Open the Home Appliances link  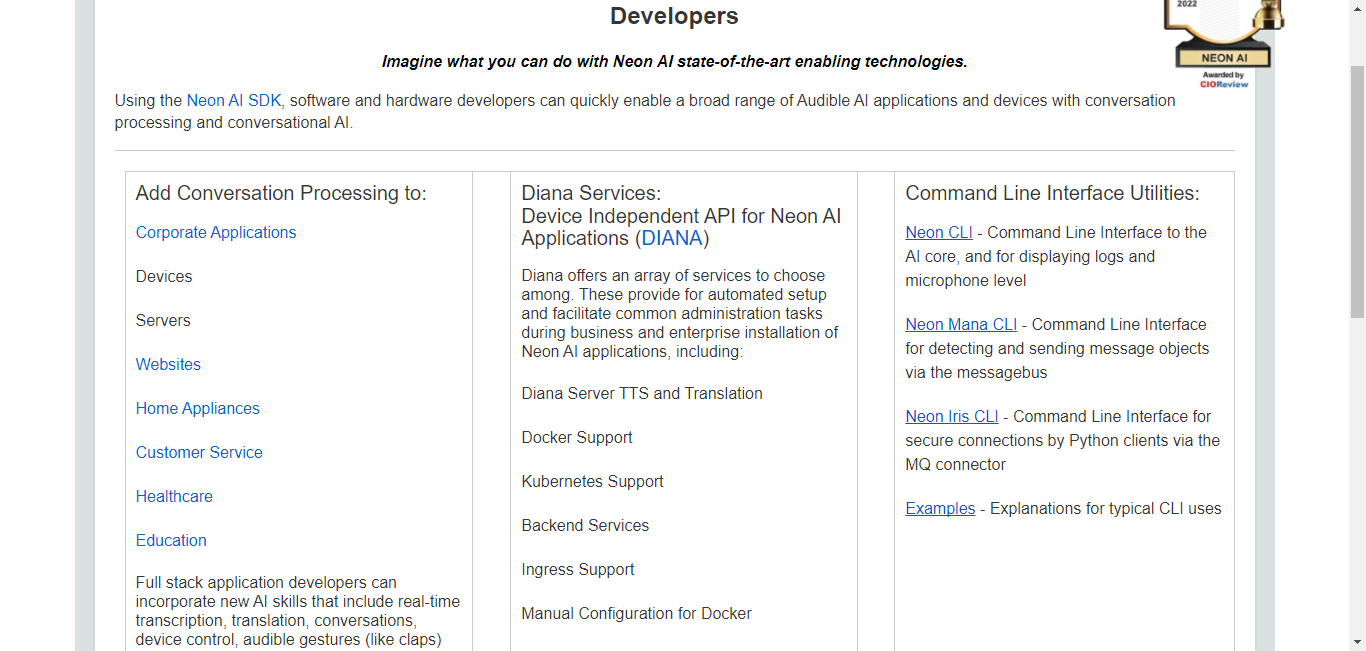click(x=198, y=408)
